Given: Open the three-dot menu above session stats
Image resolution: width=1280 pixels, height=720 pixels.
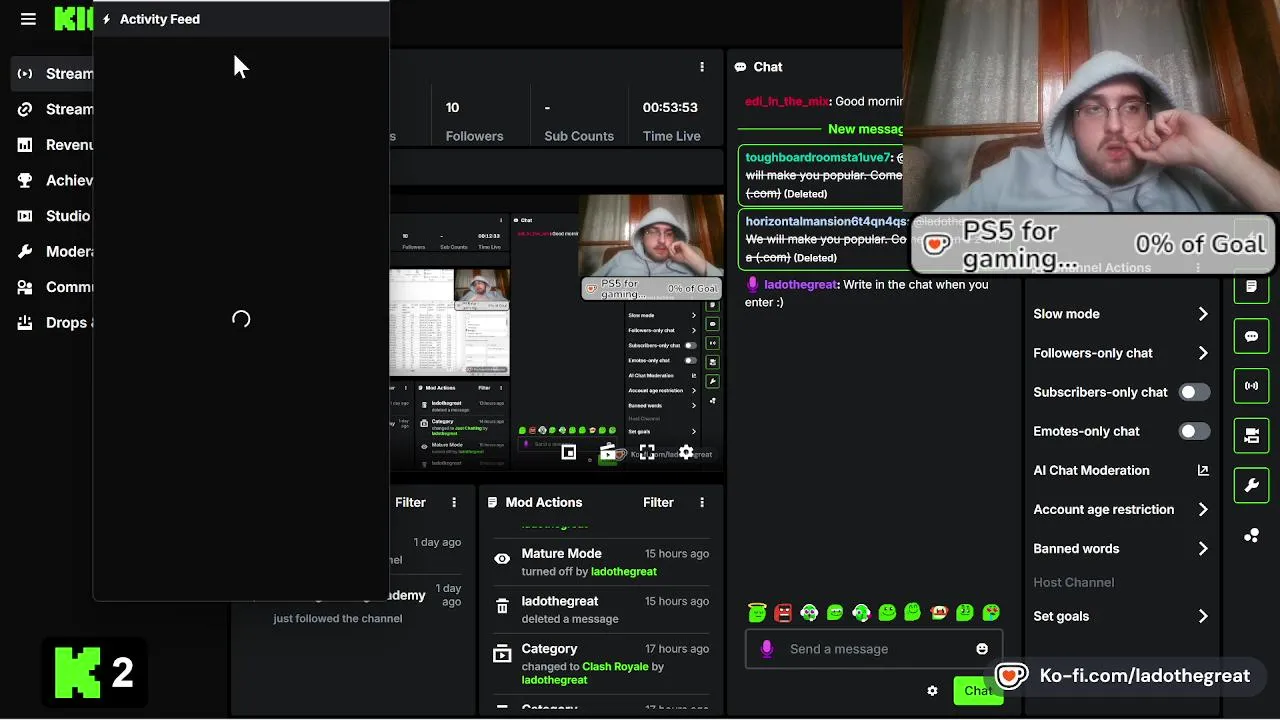Looking at the screenshot, I should tap(702, 67).
